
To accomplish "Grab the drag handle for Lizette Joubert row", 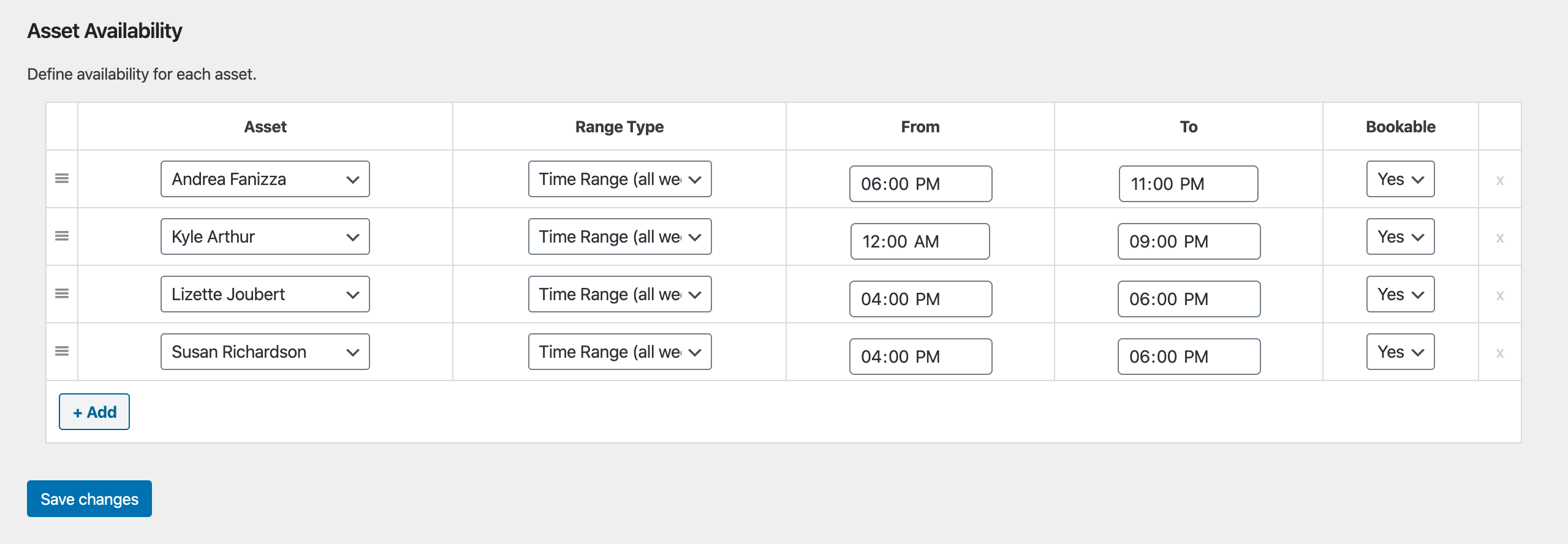I will coord(62,293).
